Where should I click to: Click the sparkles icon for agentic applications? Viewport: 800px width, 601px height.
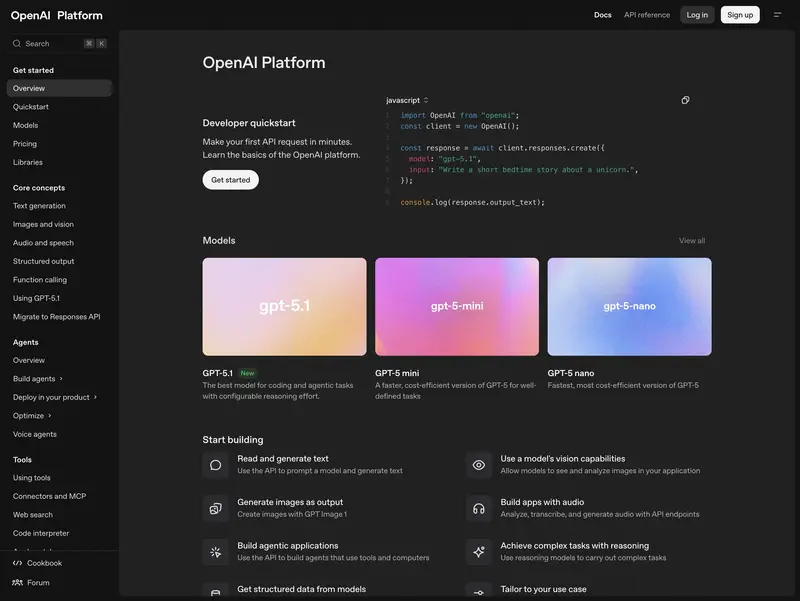pyautogui.click(x=214, y=553)
